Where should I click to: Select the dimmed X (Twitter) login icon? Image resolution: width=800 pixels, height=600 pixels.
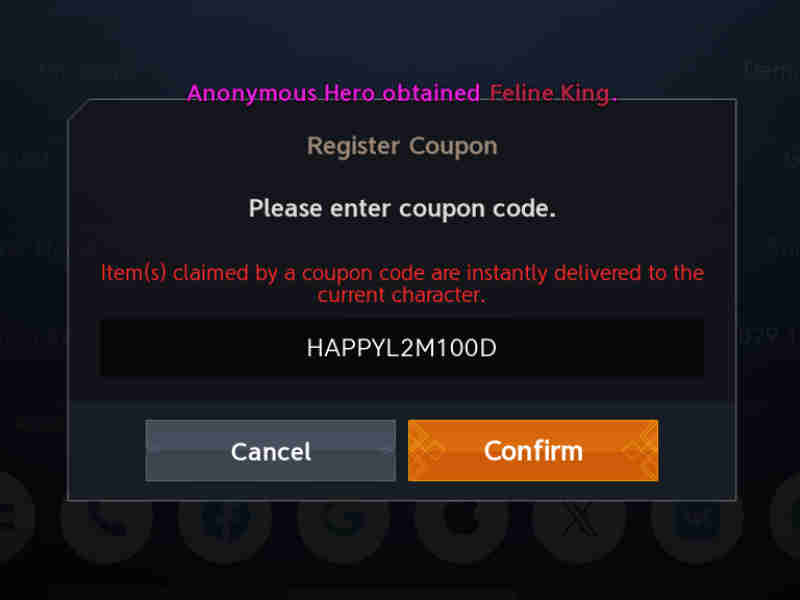point(580,518)
